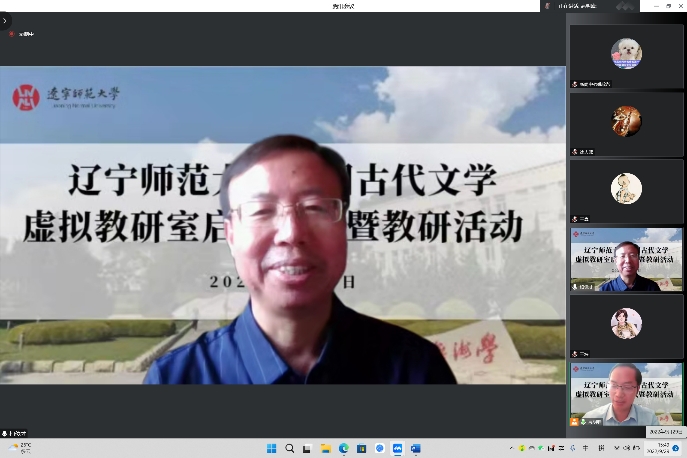Viewport: 687px width, 458px height.
Task: Open the Word app on the taskbar
Action: point(415,449)
